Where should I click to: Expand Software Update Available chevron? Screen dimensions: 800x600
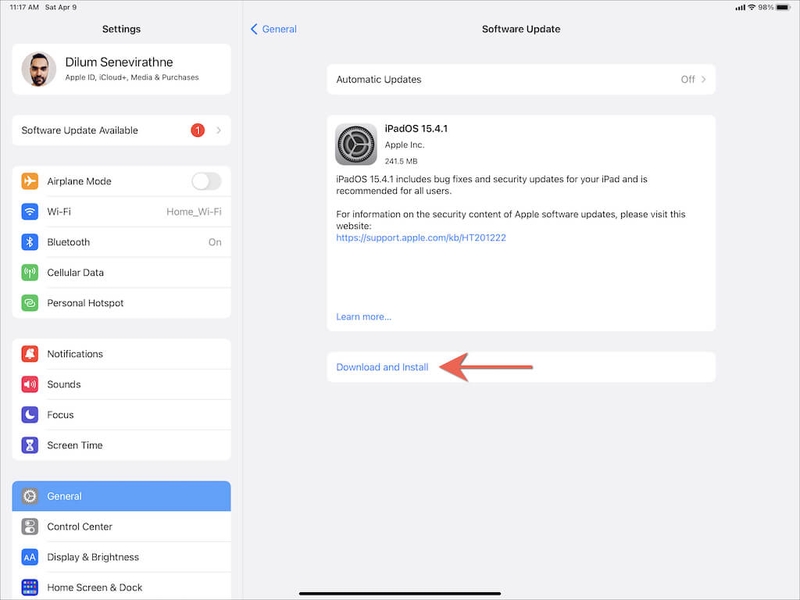click(218, 131)
